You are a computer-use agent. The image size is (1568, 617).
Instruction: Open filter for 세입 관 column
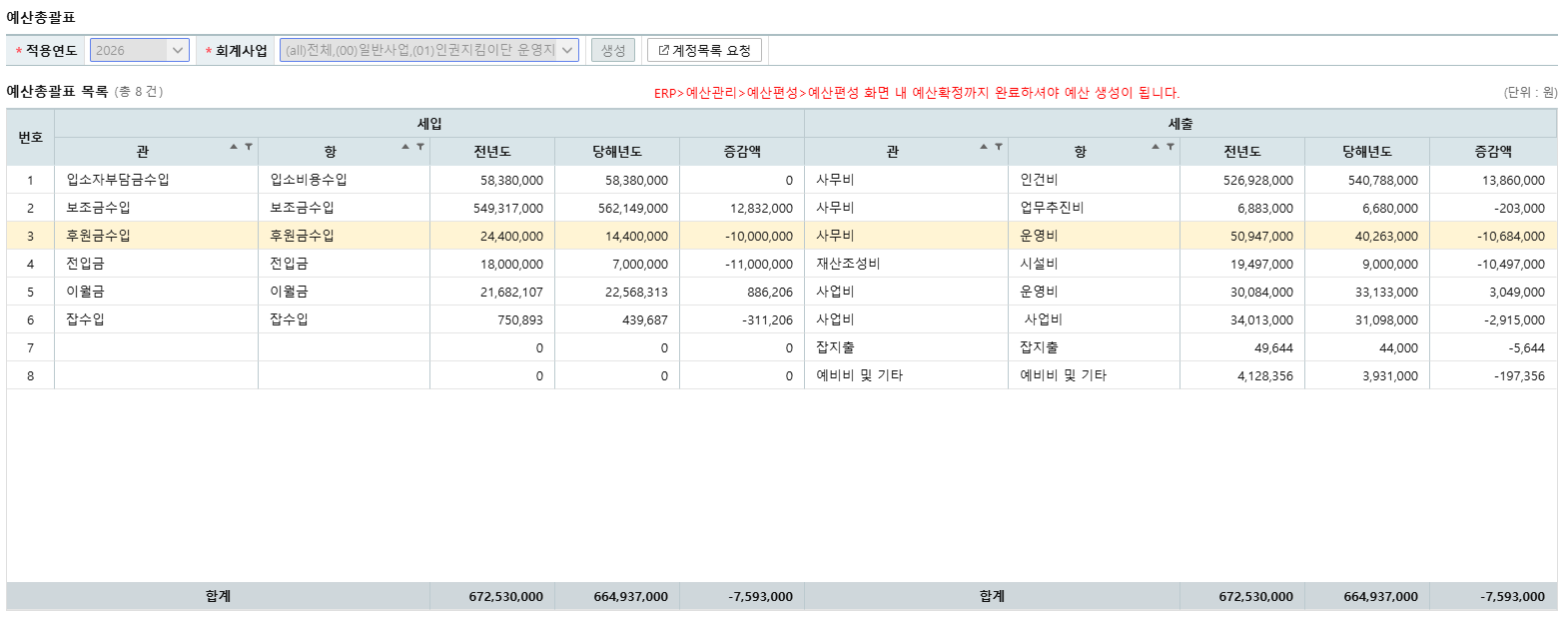click(249, 147)
